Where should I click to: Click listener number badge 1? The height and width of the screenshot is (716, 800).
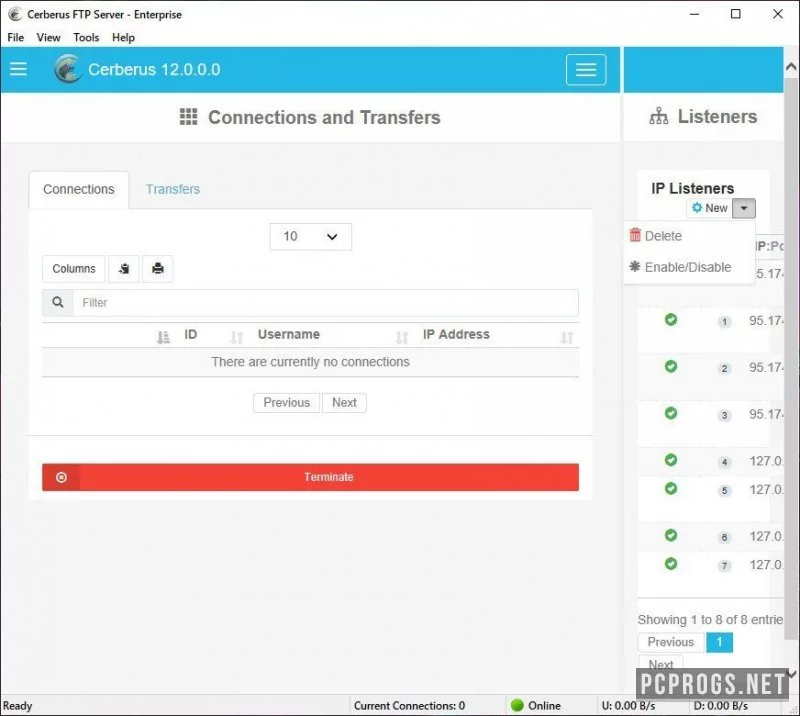pyautogui.click(x=724, y=322)
